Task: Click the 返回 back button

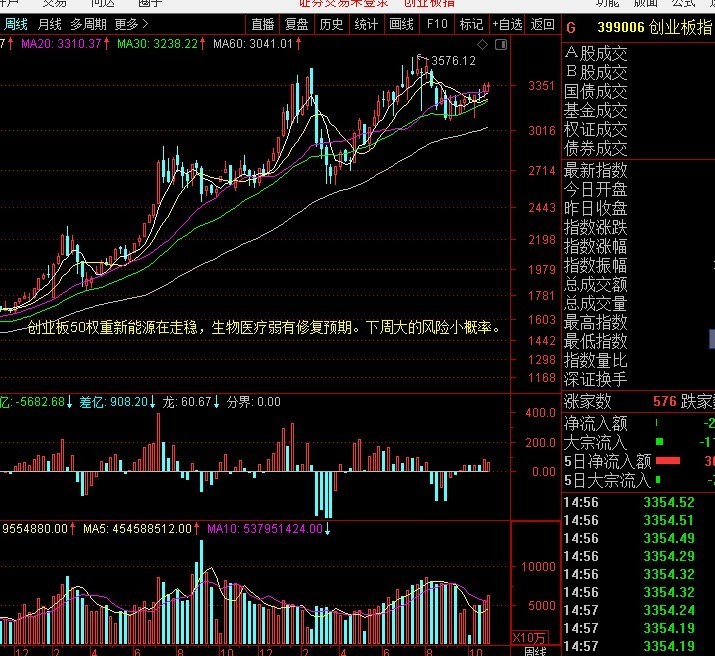Action: pos(543,24)
